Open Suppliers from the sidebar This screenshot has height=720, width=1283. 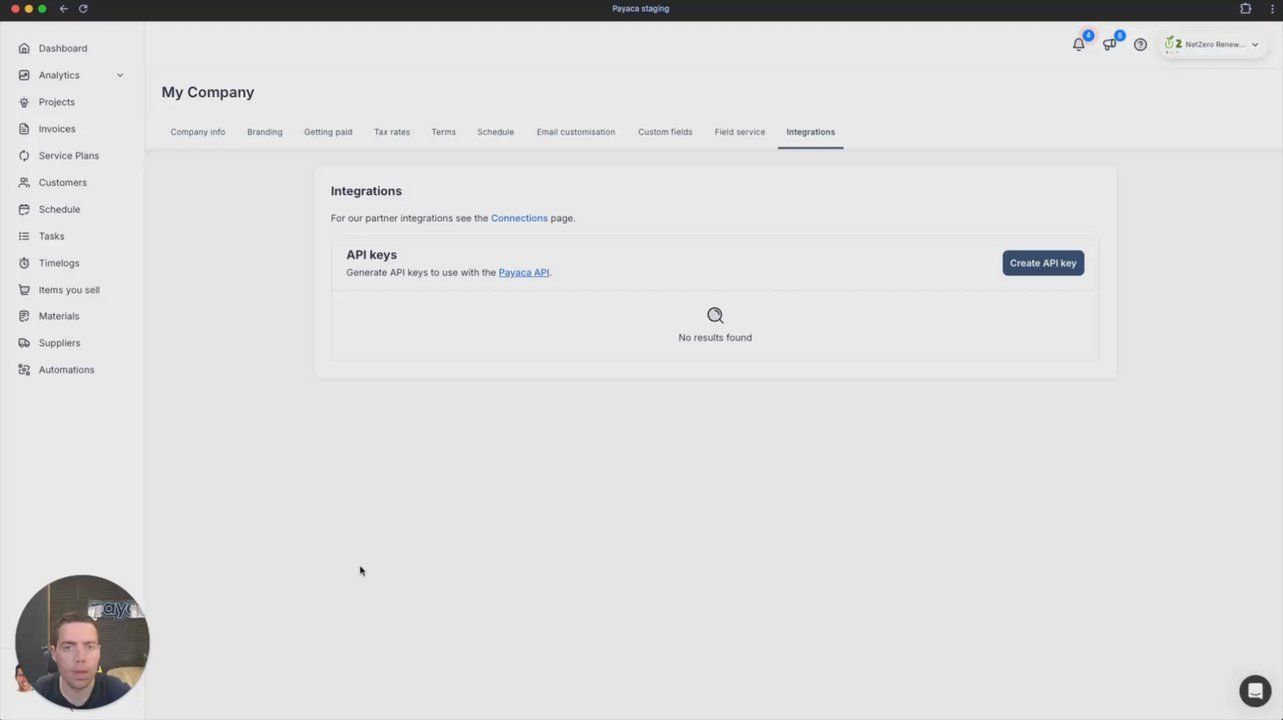coord(60,343)
